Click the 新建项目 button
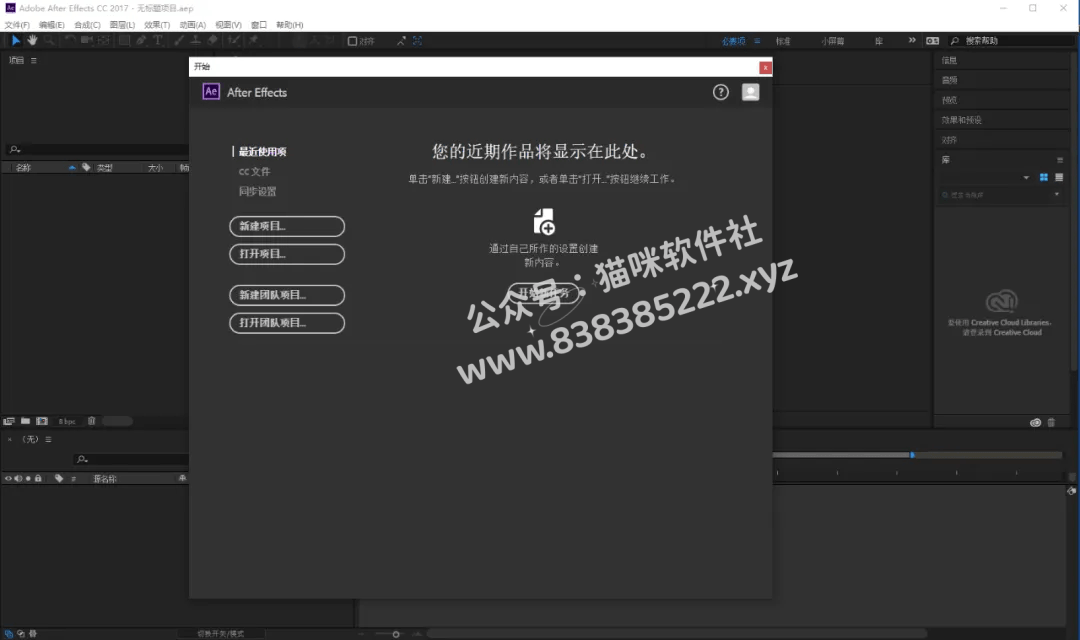This screenshot has height=640, width=1080. 287,226
